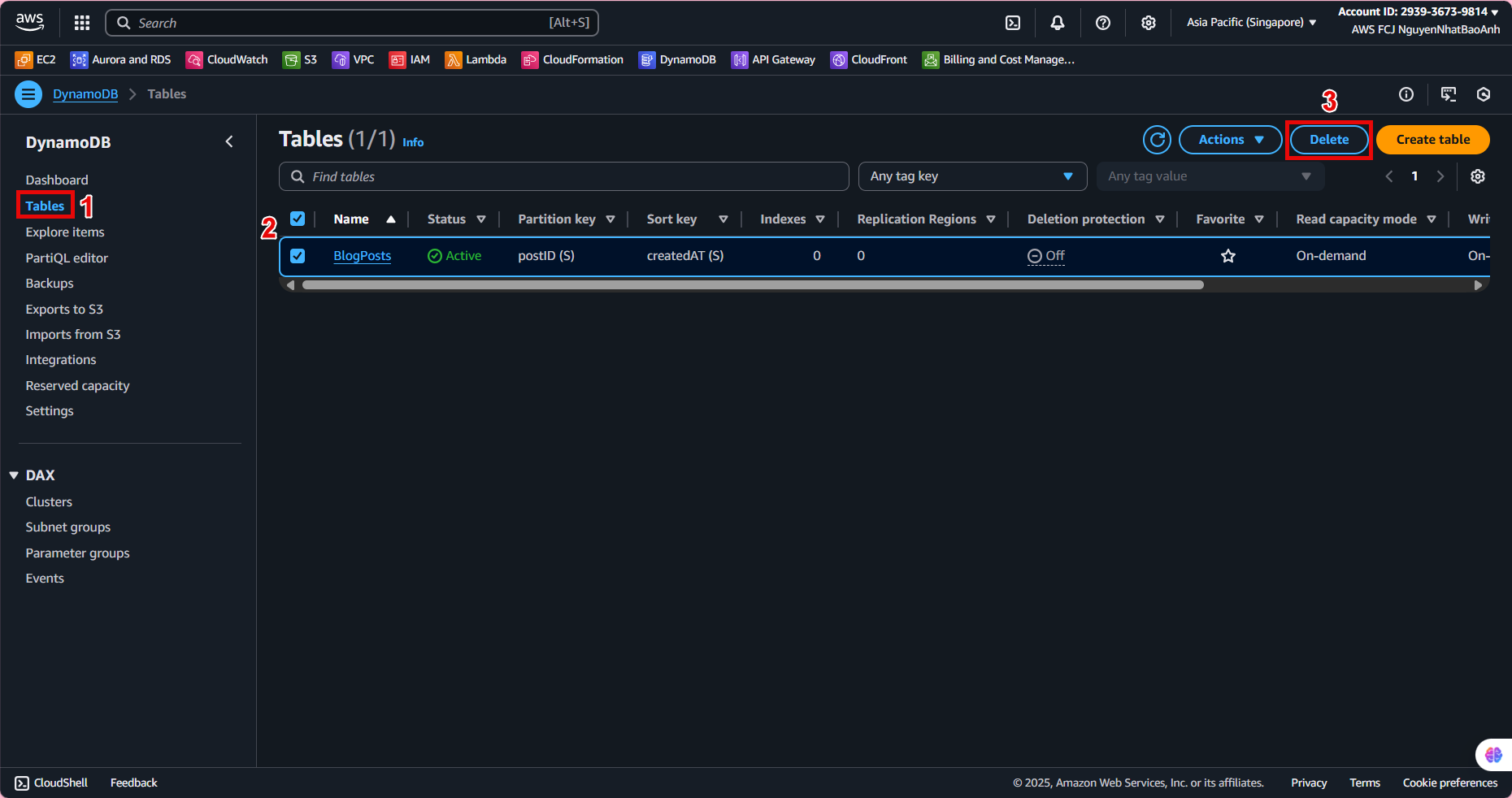Click the Delete button
The width and height of the screenshot is (1512, 798).
(1328, 140)
